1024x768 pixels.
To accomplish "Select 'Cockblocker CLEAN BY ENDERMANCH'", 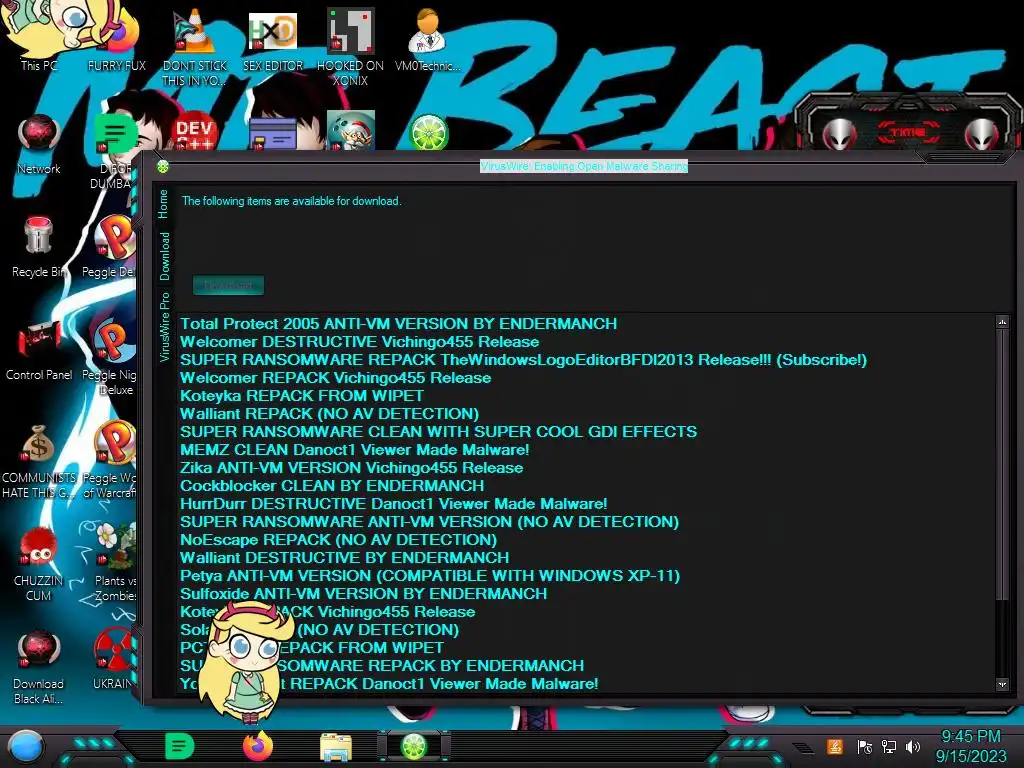I will click(x=332, y=486).
